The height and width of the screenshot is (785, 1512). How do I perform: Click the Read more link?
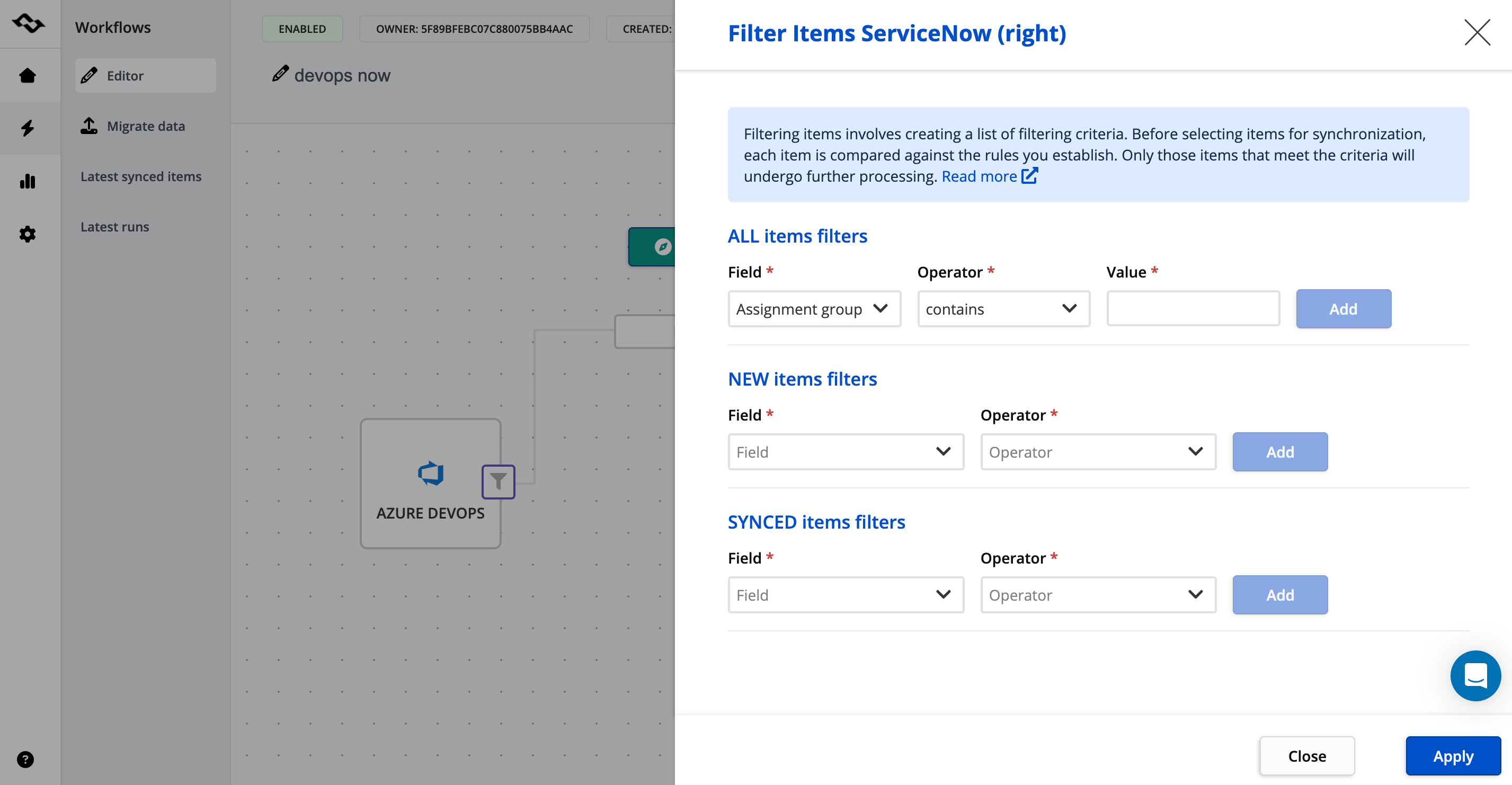coord(979,176)
